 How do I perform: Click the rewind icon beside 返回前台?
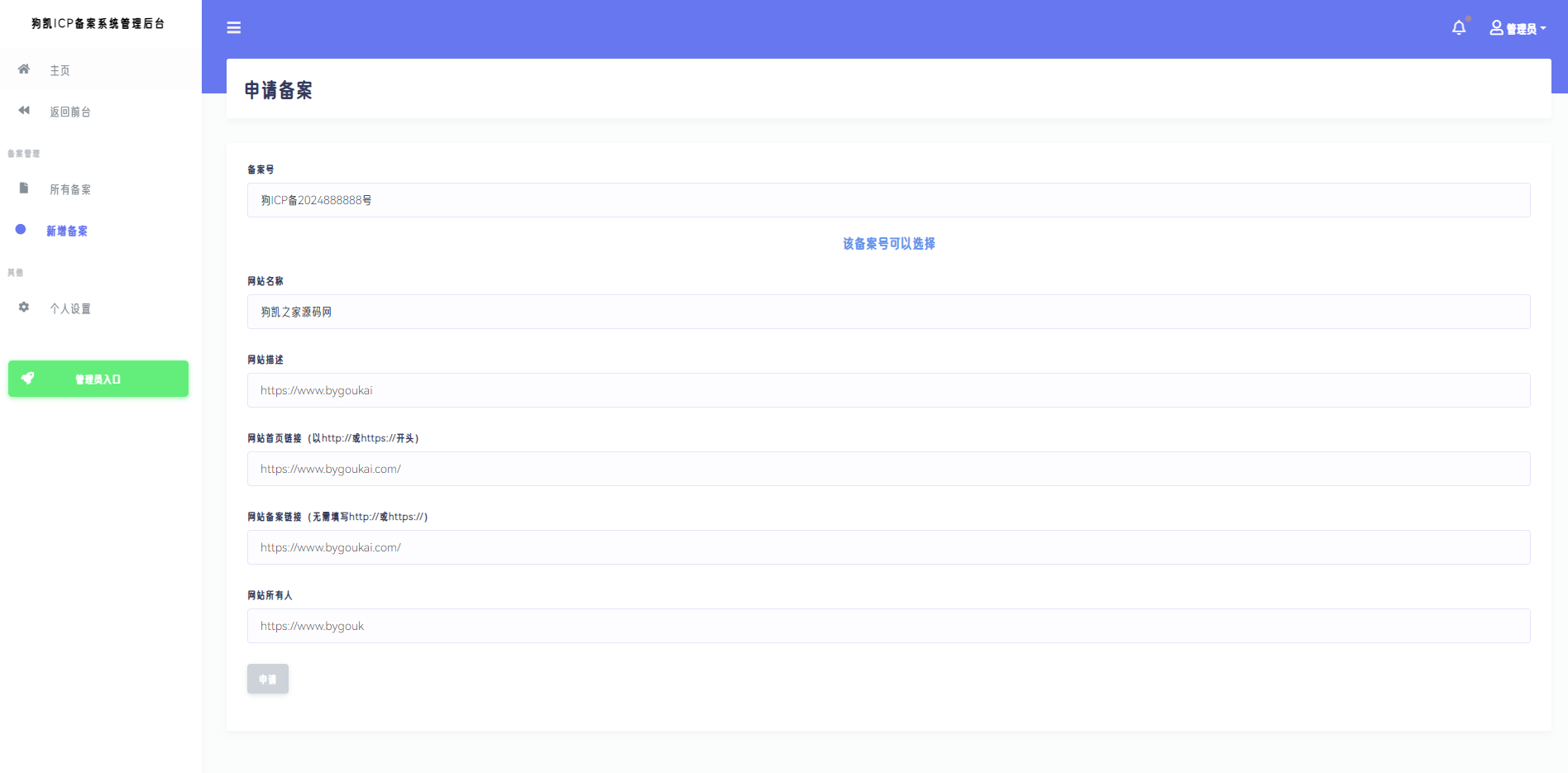(24, 111)
